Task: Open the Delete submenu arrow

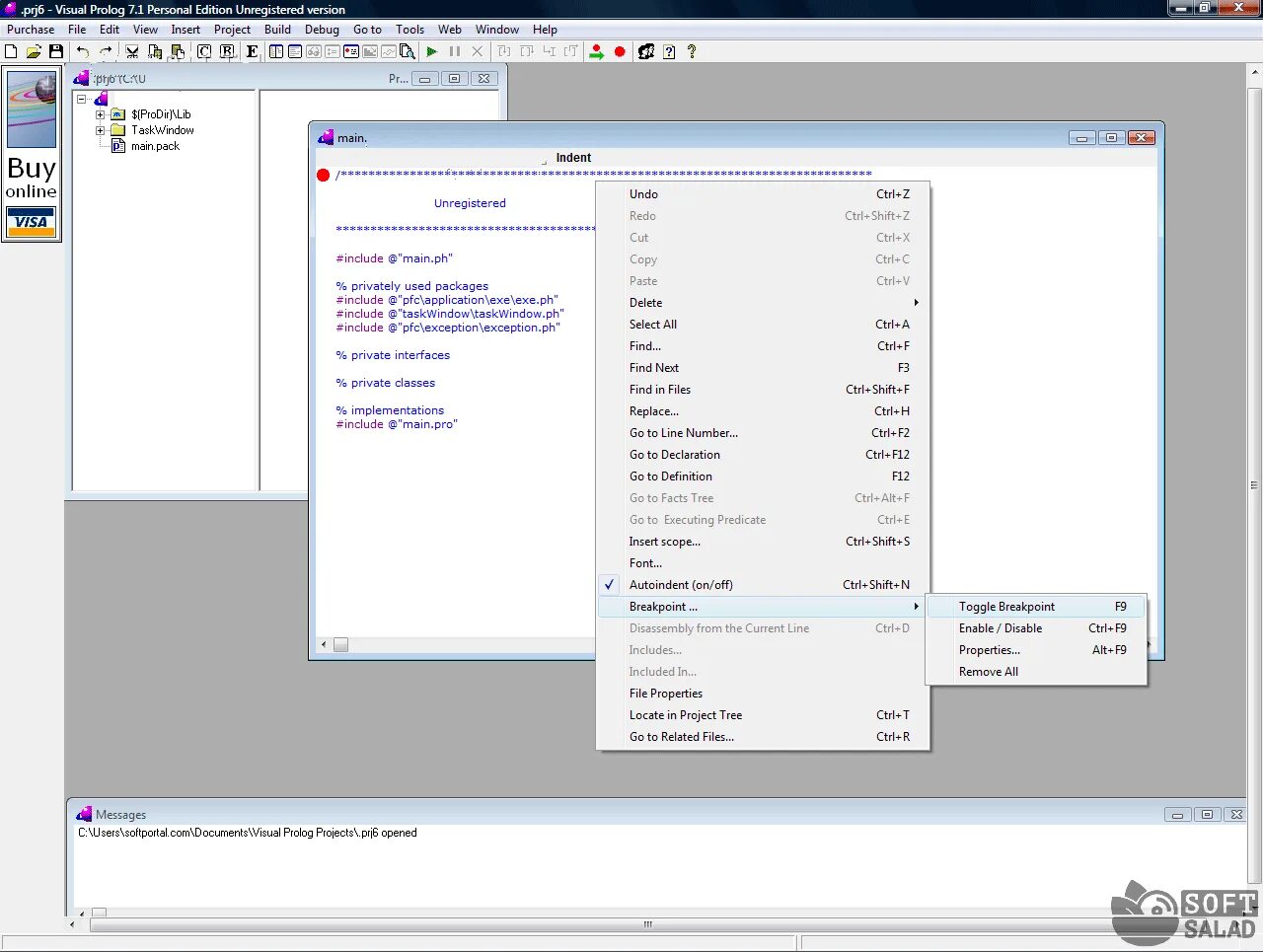Action: 916,303
